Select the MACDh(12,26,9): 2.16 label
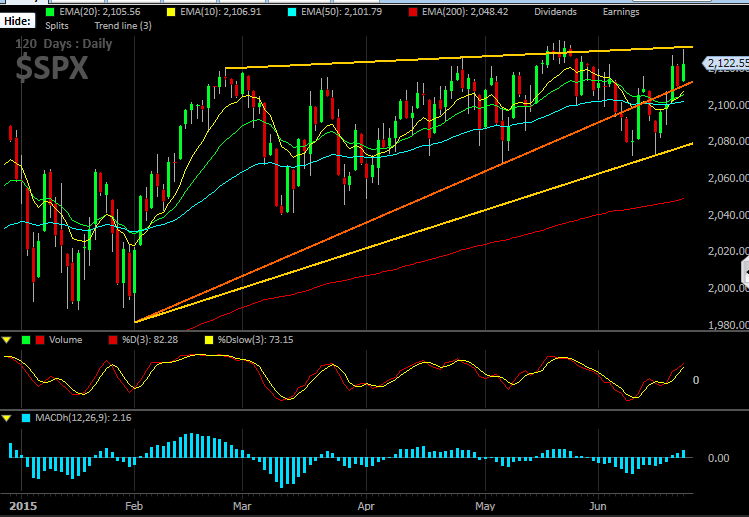 [x=83, y=418]
